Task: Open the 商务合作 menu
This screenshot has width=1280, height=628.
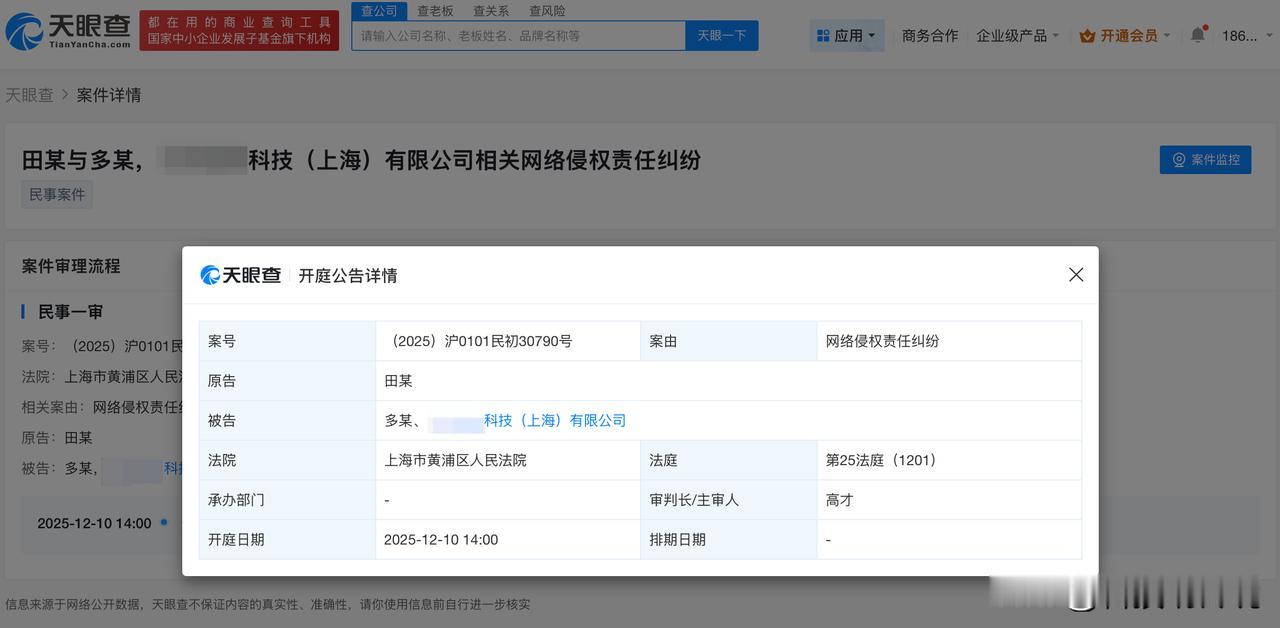Action: pos(929,34)
